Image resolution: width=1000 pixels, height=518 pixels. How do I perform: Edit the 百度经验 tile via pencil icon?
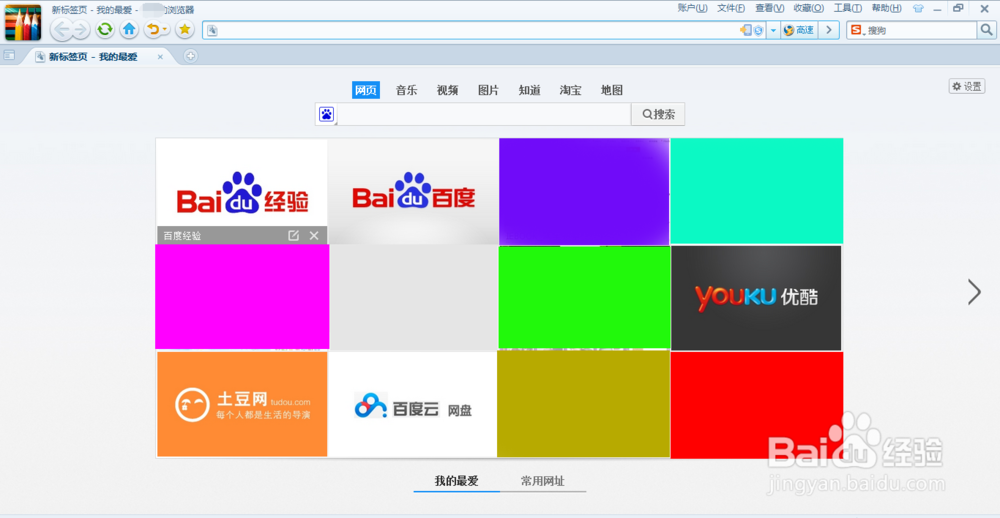tap(293, 235)
